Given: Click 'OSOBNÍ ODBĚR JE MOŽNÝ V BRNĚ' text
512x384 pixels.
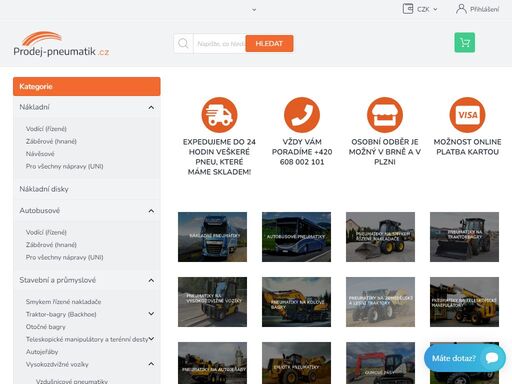Looking at the screenshot, I should pyautogui.click(x=385, y=152).
